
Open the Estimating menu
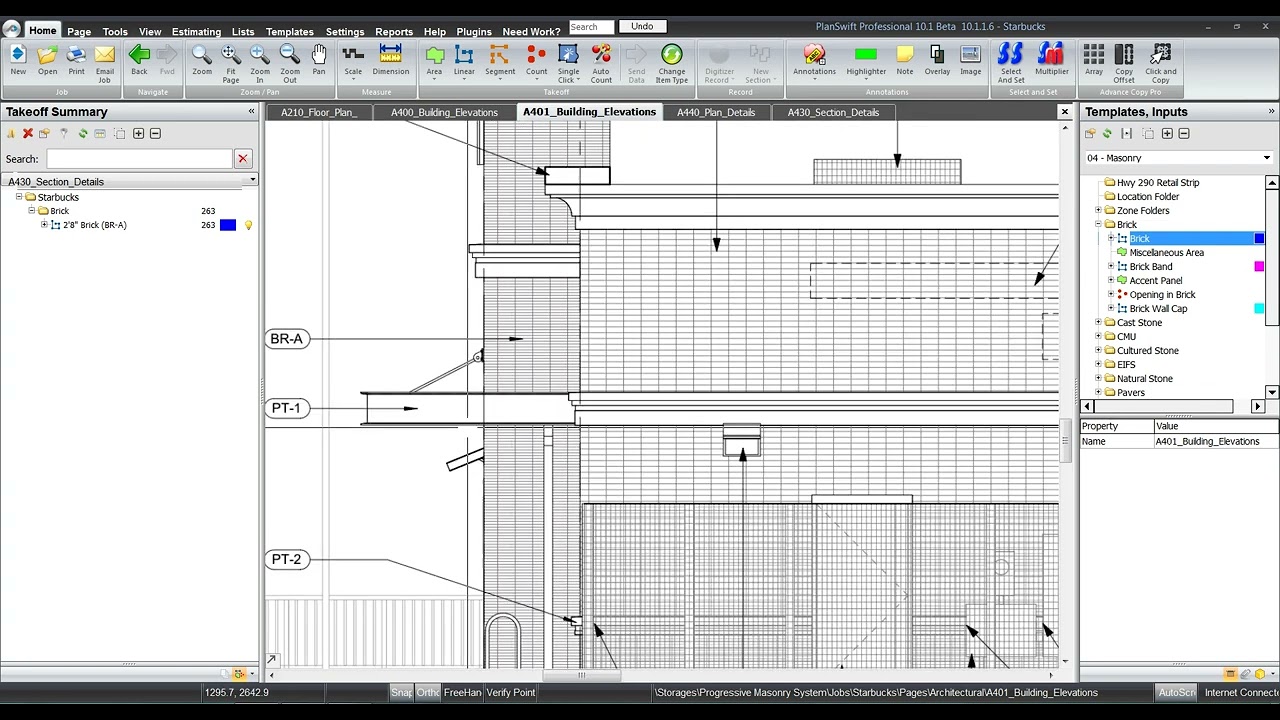click(x=196, y=32)
